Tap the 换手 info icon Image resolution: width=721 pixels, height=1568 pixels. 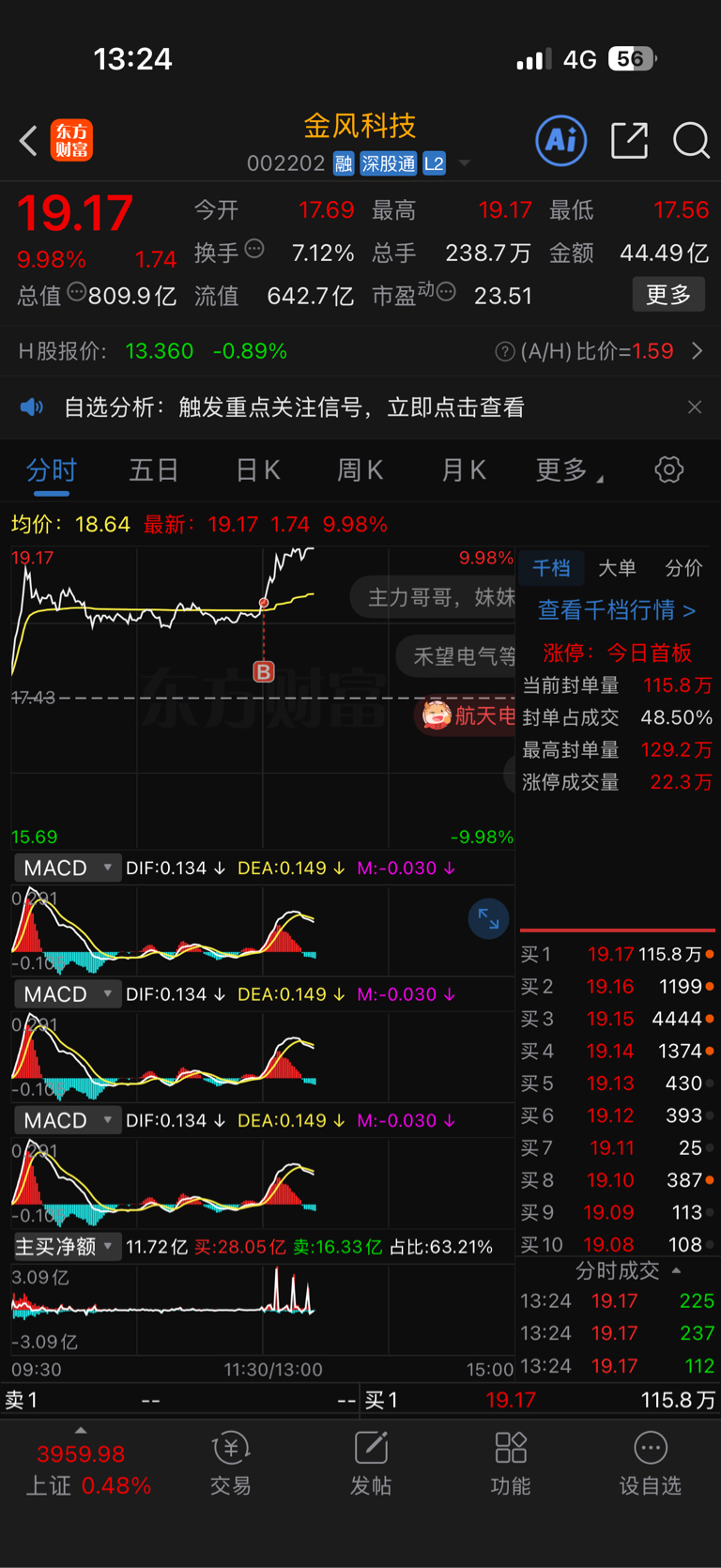click(254, 250)
